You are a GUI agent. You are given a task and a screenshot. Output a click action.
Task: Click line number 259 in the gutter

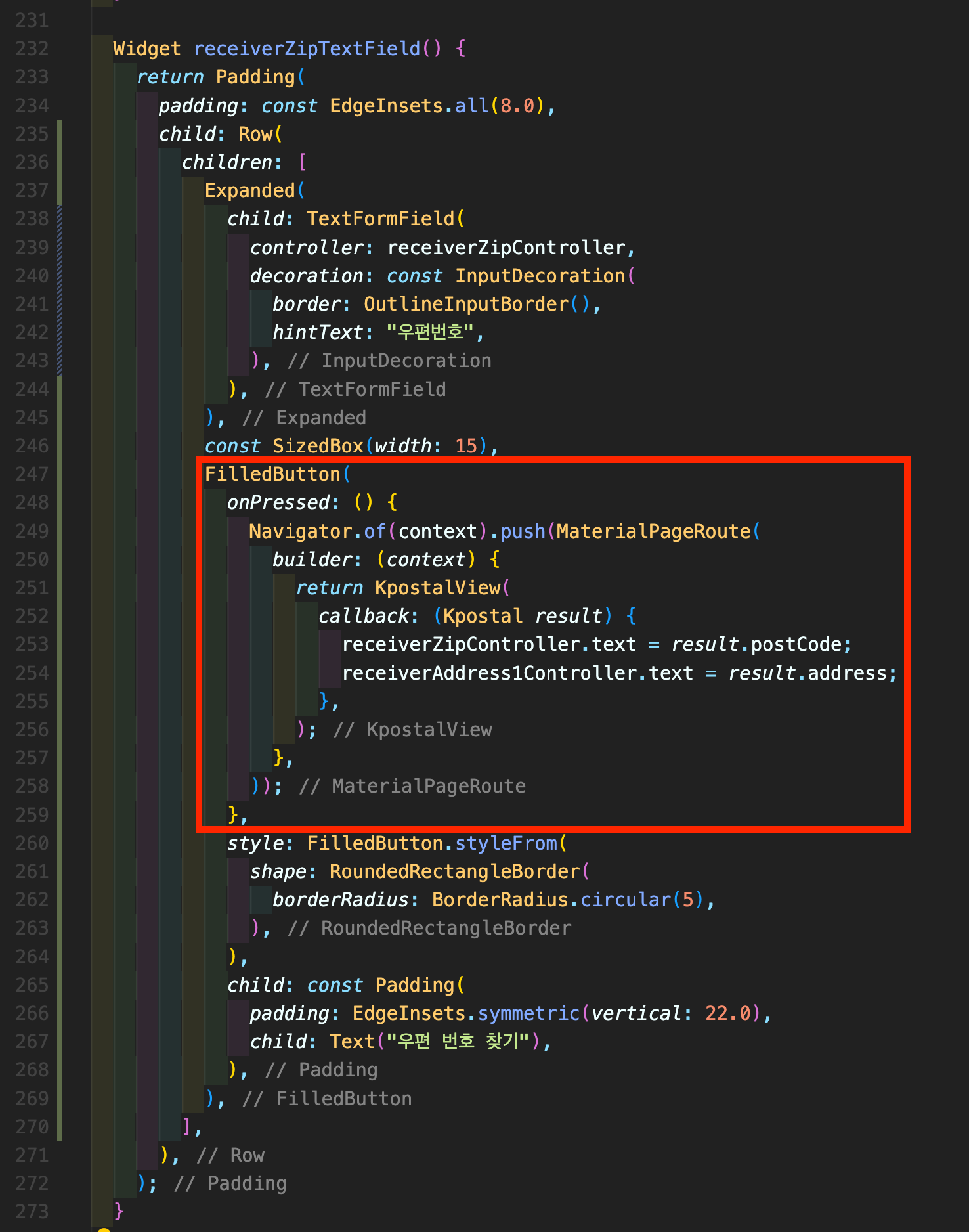pos(32,815)
